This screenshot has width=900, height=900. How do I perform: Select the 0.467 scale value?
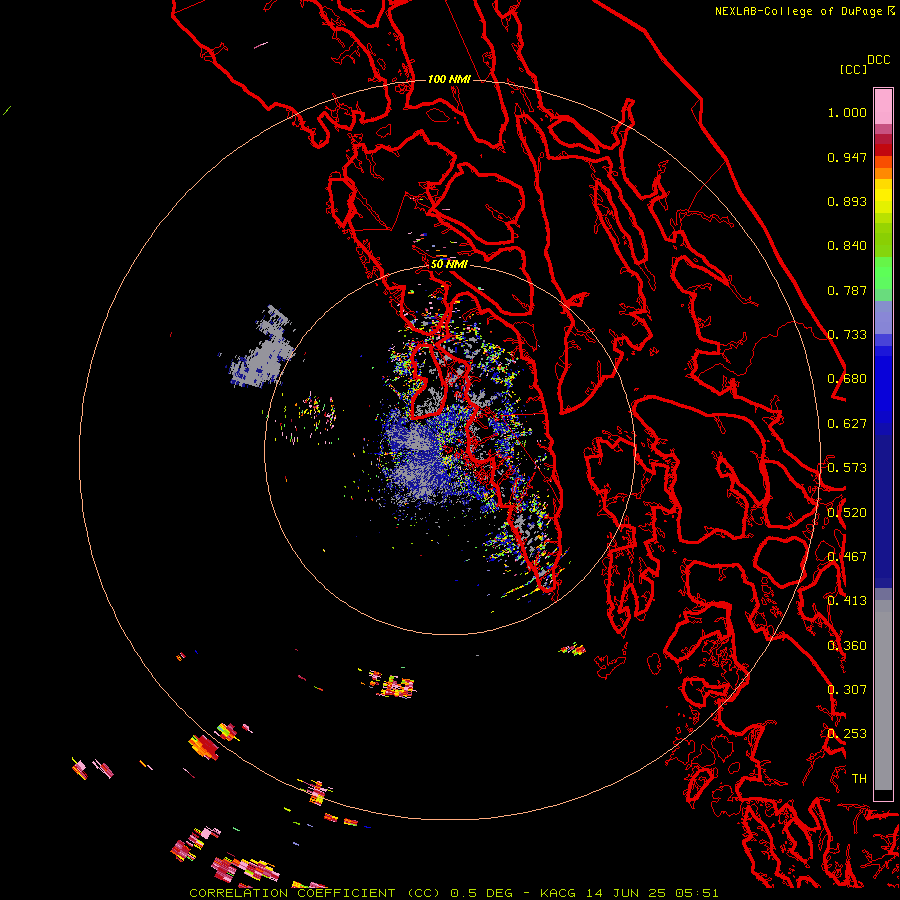coord(847,557)
